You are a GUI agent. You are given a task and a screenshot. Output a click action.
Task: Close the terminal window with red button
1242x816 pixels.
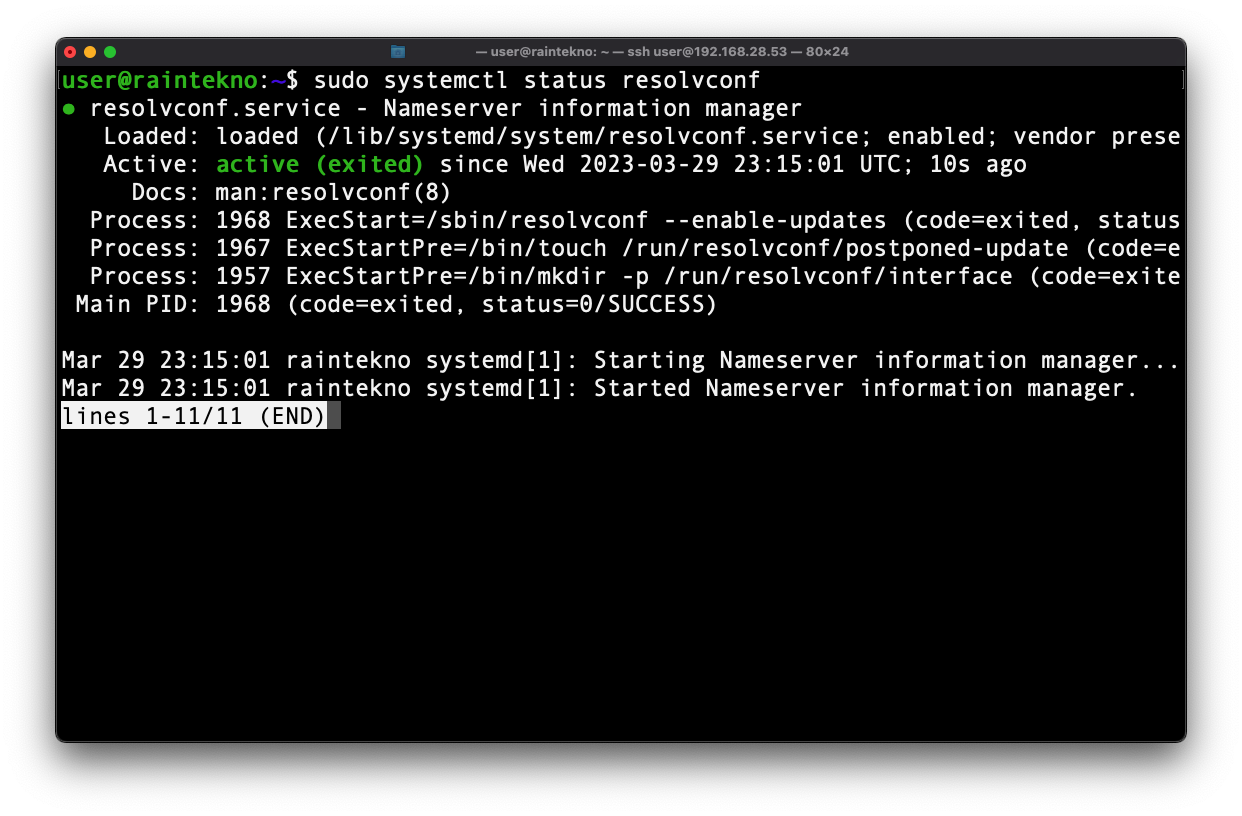point(70,51)
